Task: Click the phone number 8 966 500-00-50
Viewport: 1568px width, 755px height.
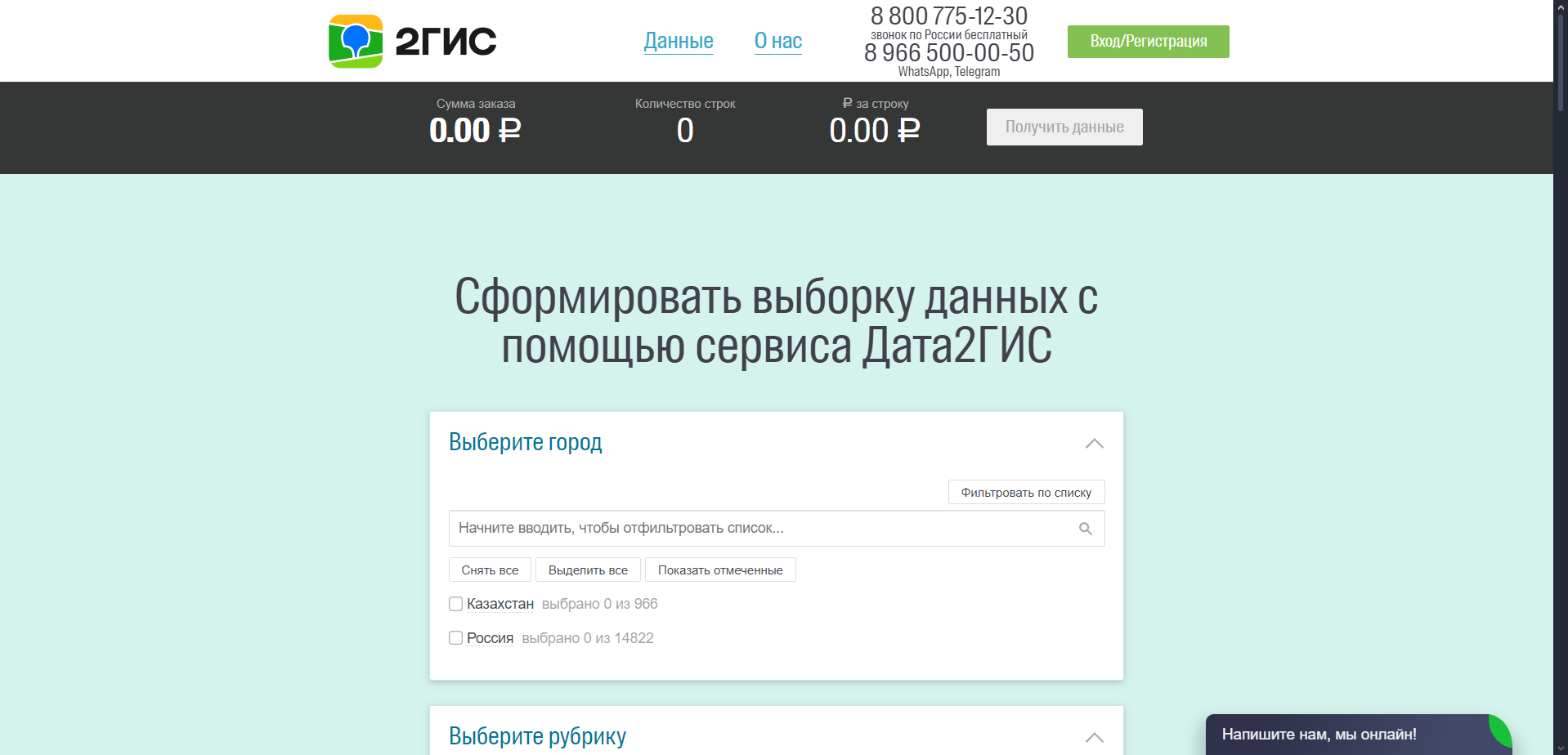Action: pyautogui.click(x=949, y=52)
